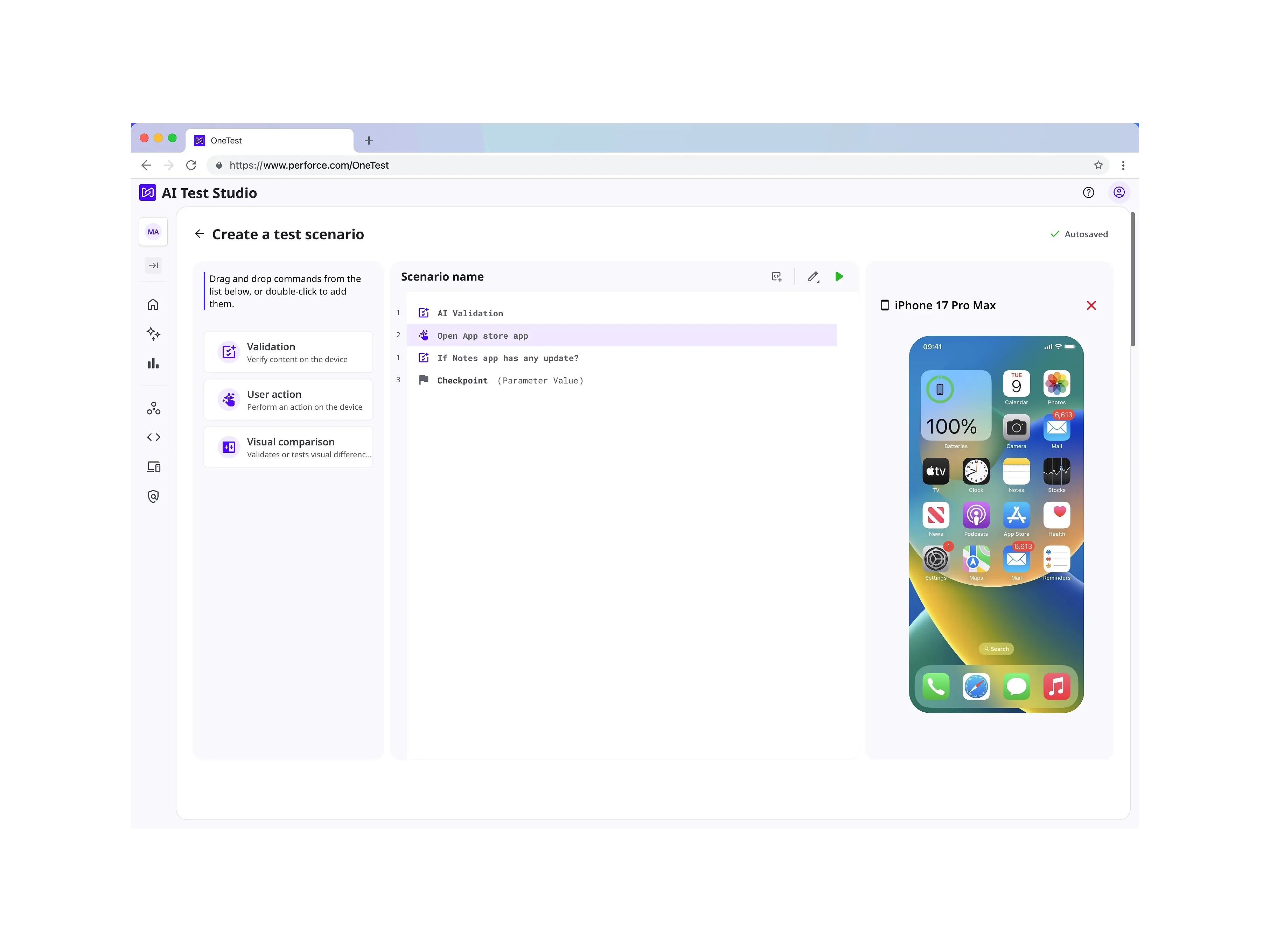Screen dimensions: 1270x952
Task: Tap Safari in the iPhone dock
Action: (976, 686)
